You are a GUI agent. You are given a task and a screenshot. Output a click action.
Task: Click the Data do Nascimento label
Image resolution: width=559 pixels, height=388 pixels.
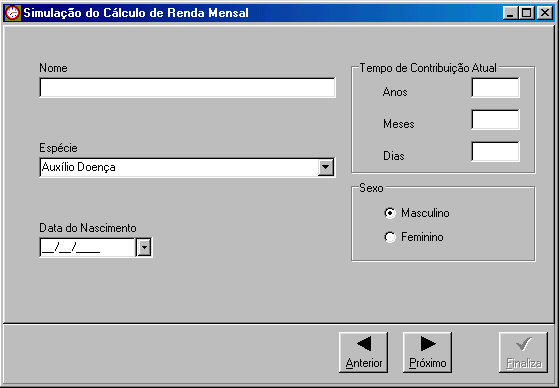tap(88, 228)
